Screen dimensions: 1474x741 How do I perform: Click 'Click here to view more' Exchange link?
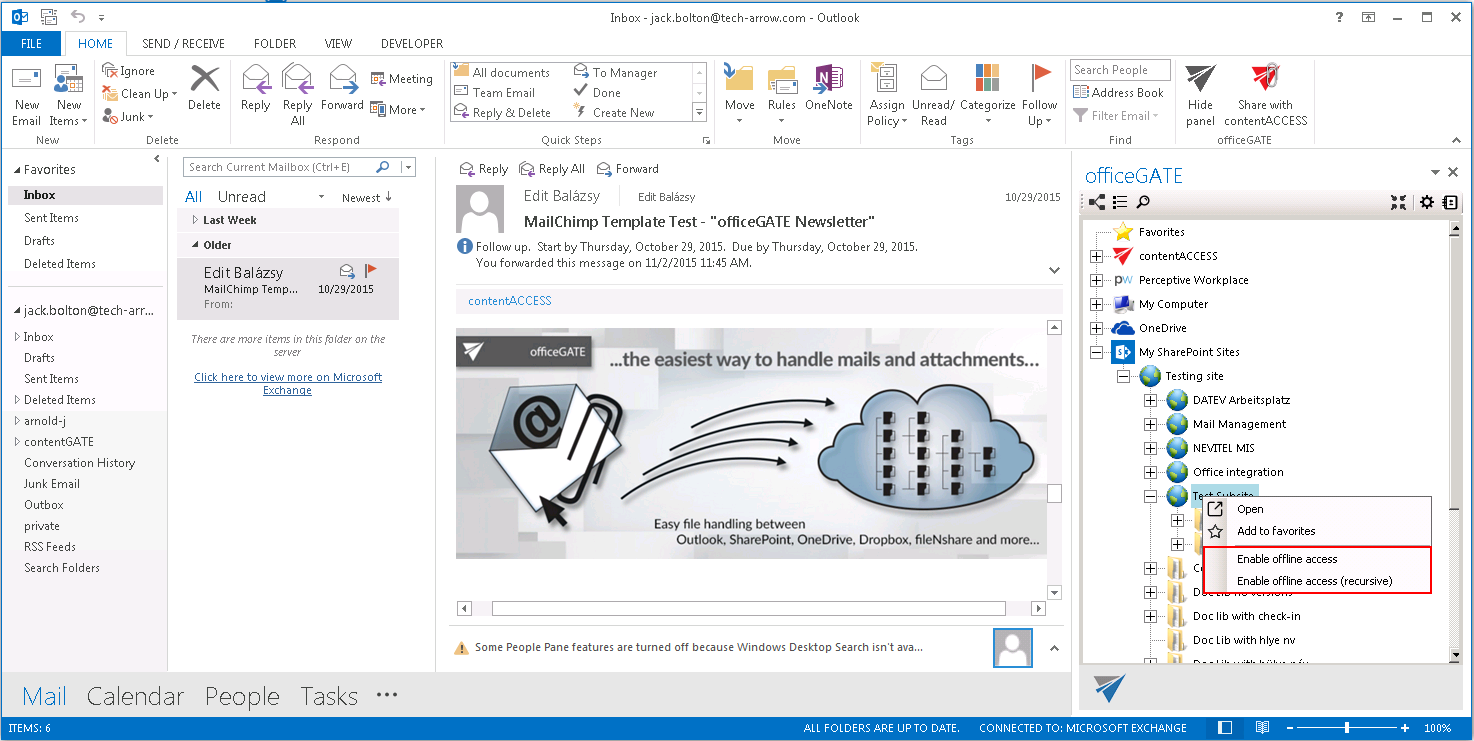pyautogui.click(x=288, y=384)
